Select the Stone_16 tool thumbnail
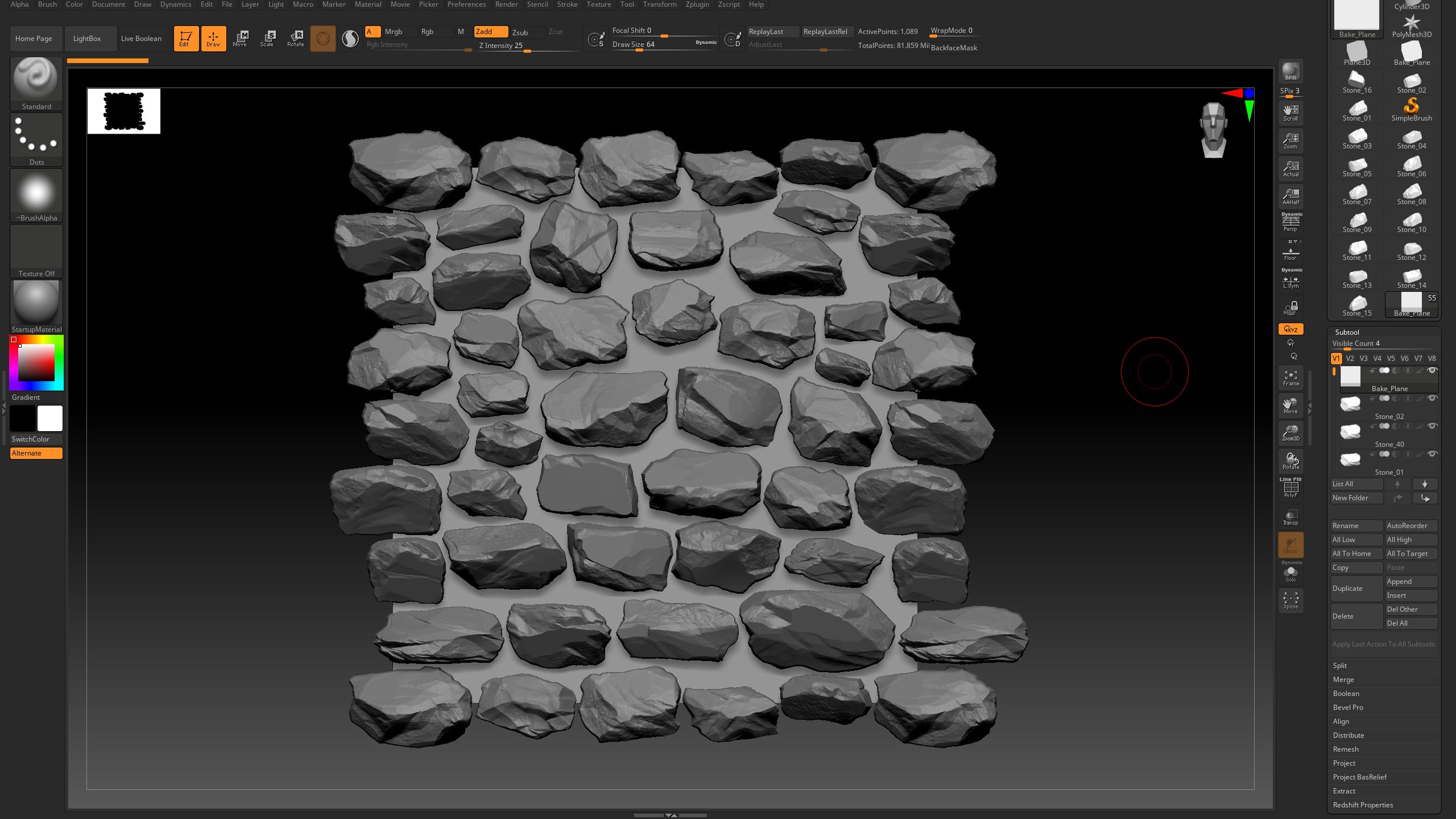The height and width of the screenshot is (819, 1456). 1357,82
